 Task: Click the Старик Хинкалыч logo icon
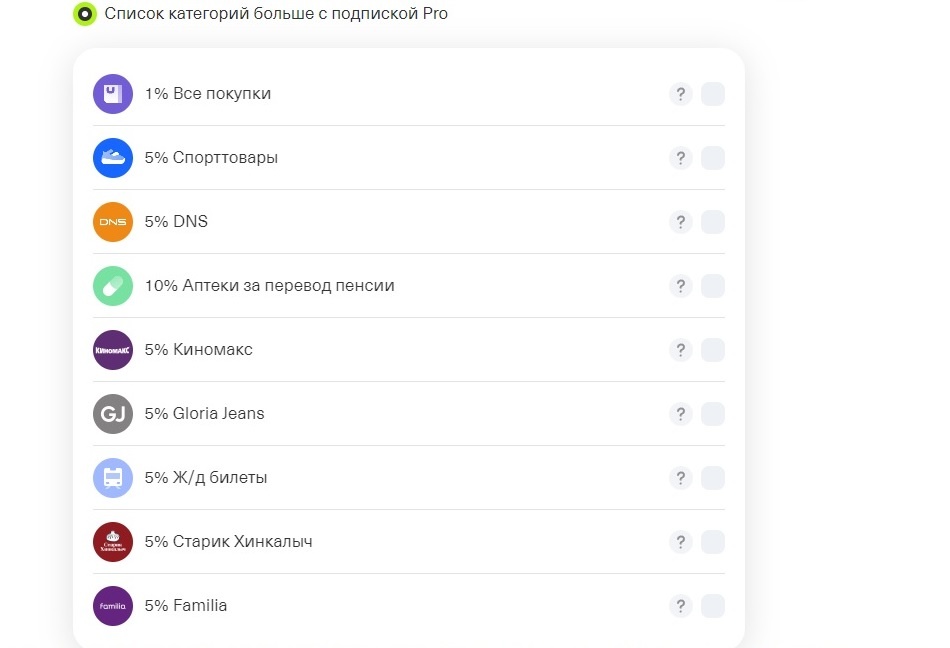(x=113, y=542)
